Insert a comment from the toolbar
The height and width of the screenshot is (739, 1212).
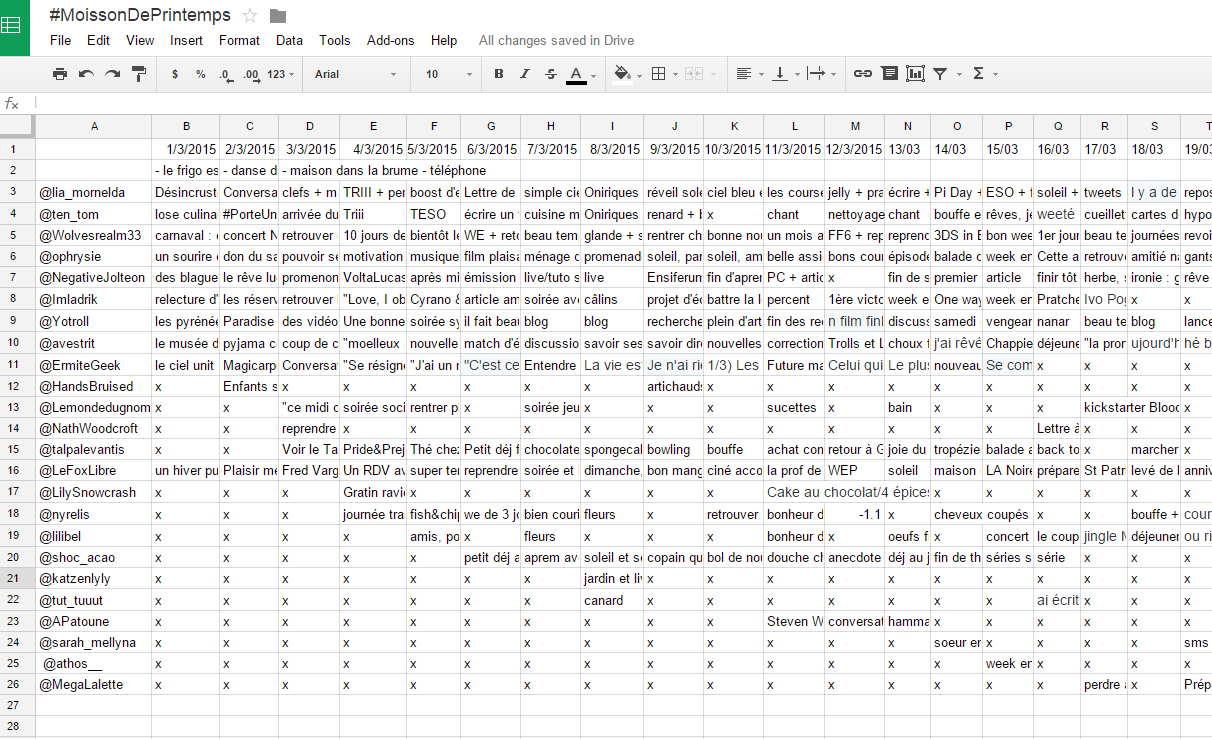(889, 74)
